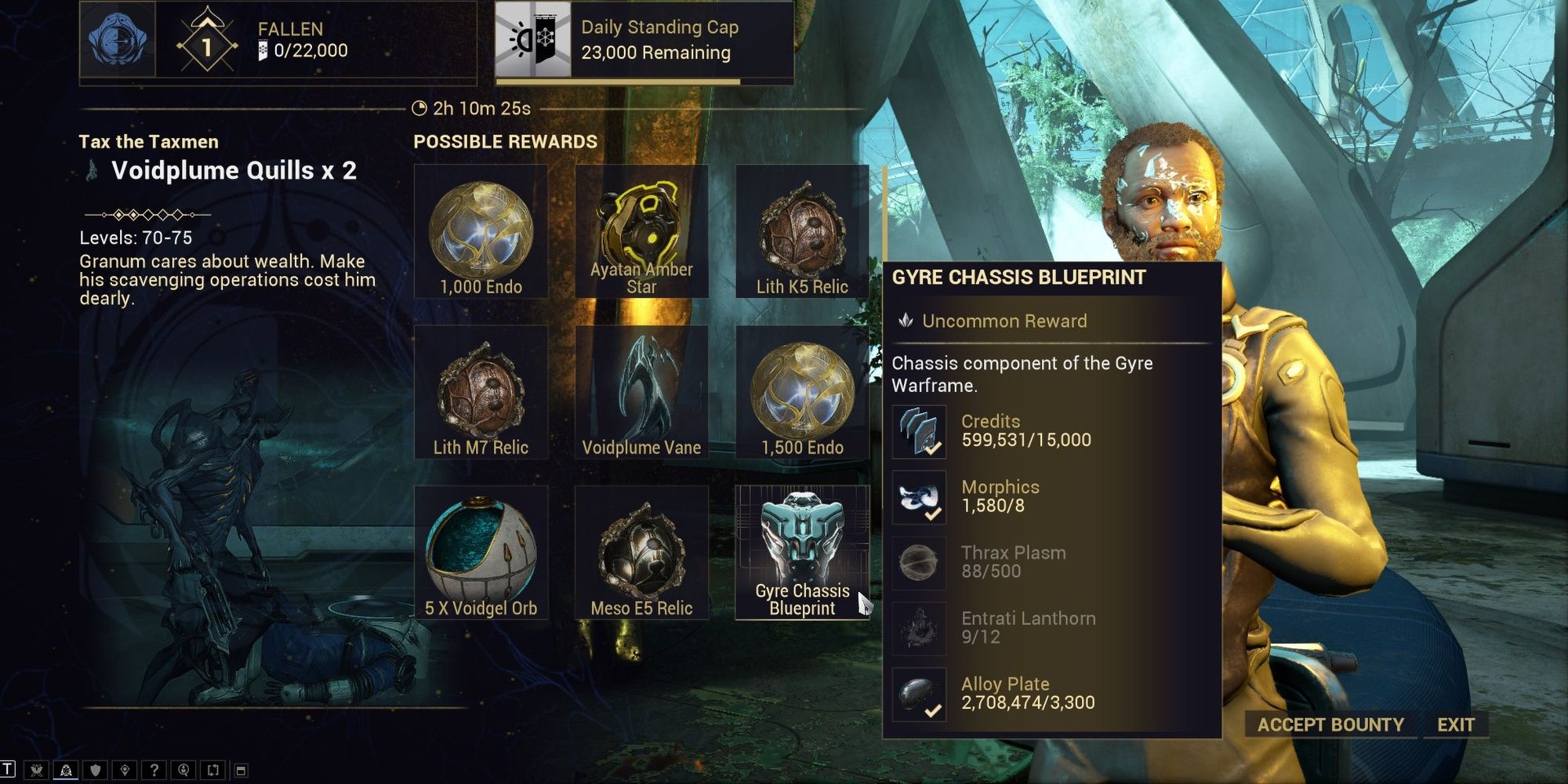Click the shield icon in bottom chat bar

click(95, 770)
